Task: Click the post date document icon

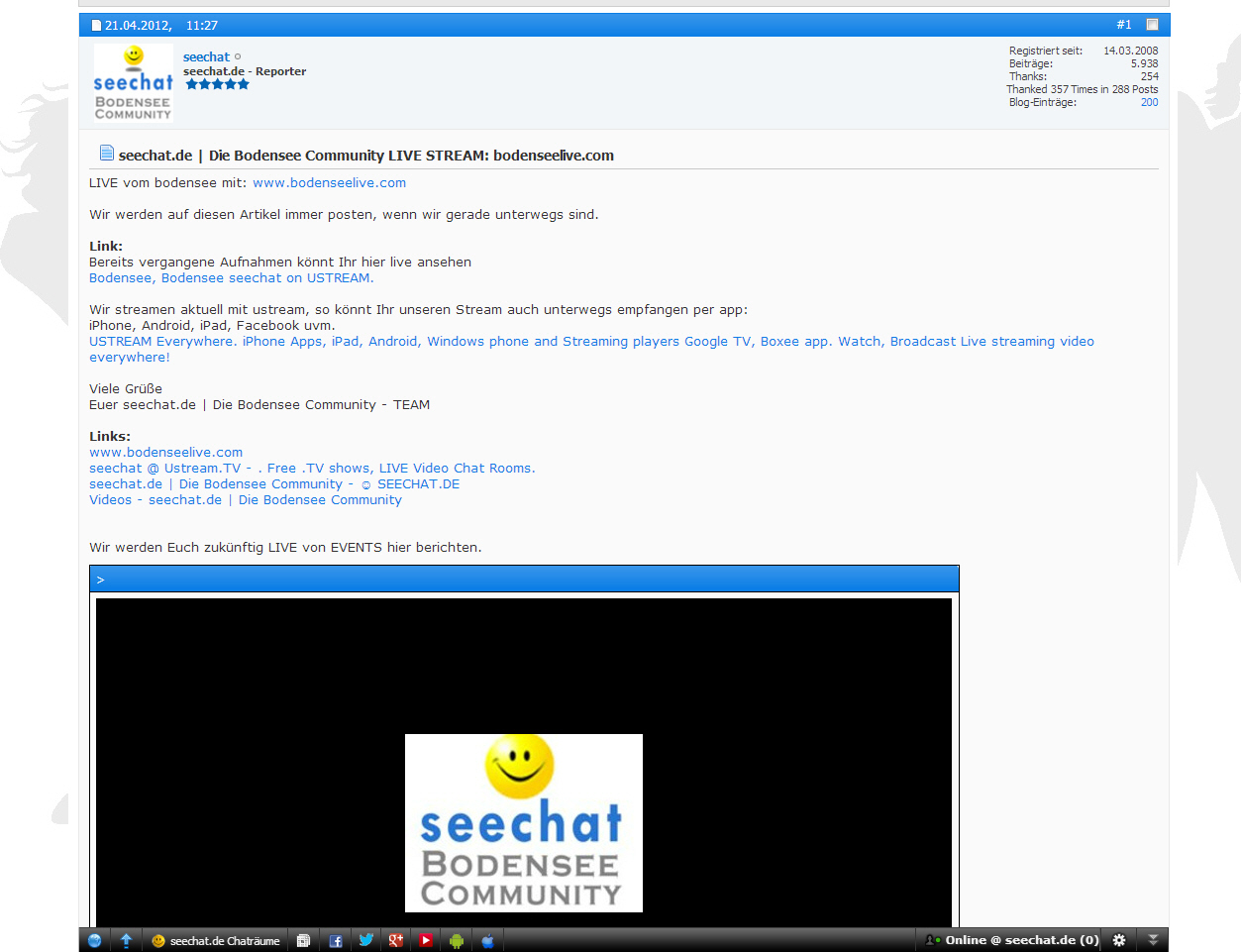Action: click(x=96, y=26)
